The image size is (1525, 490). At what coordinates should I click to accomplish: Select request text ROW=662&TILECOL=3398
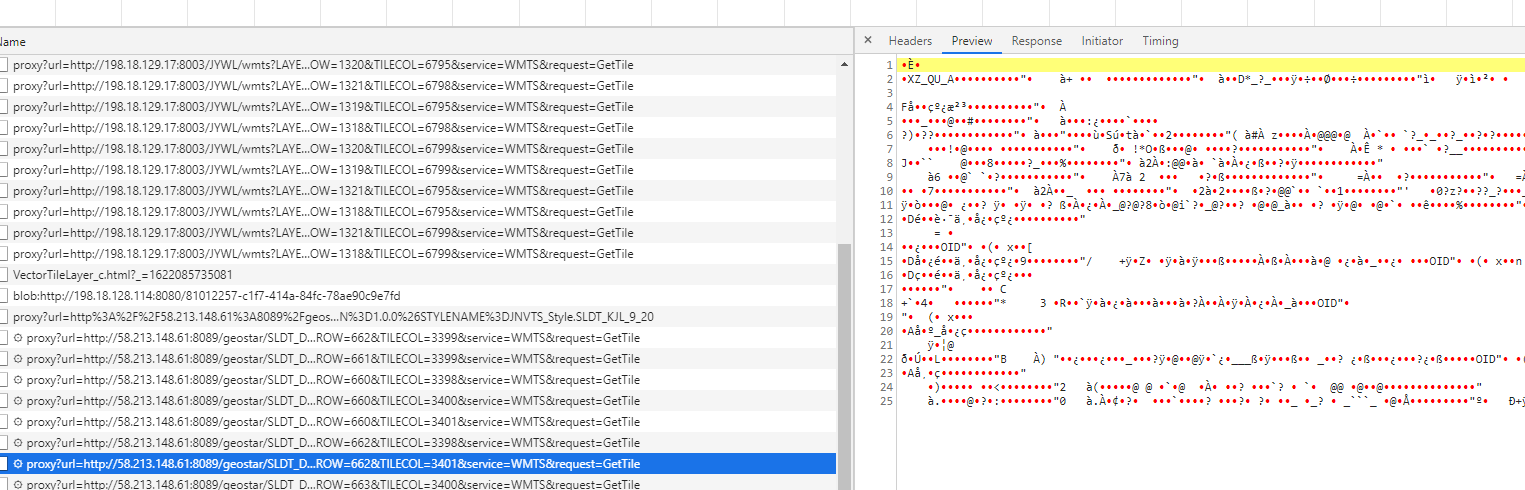[333, 443]
